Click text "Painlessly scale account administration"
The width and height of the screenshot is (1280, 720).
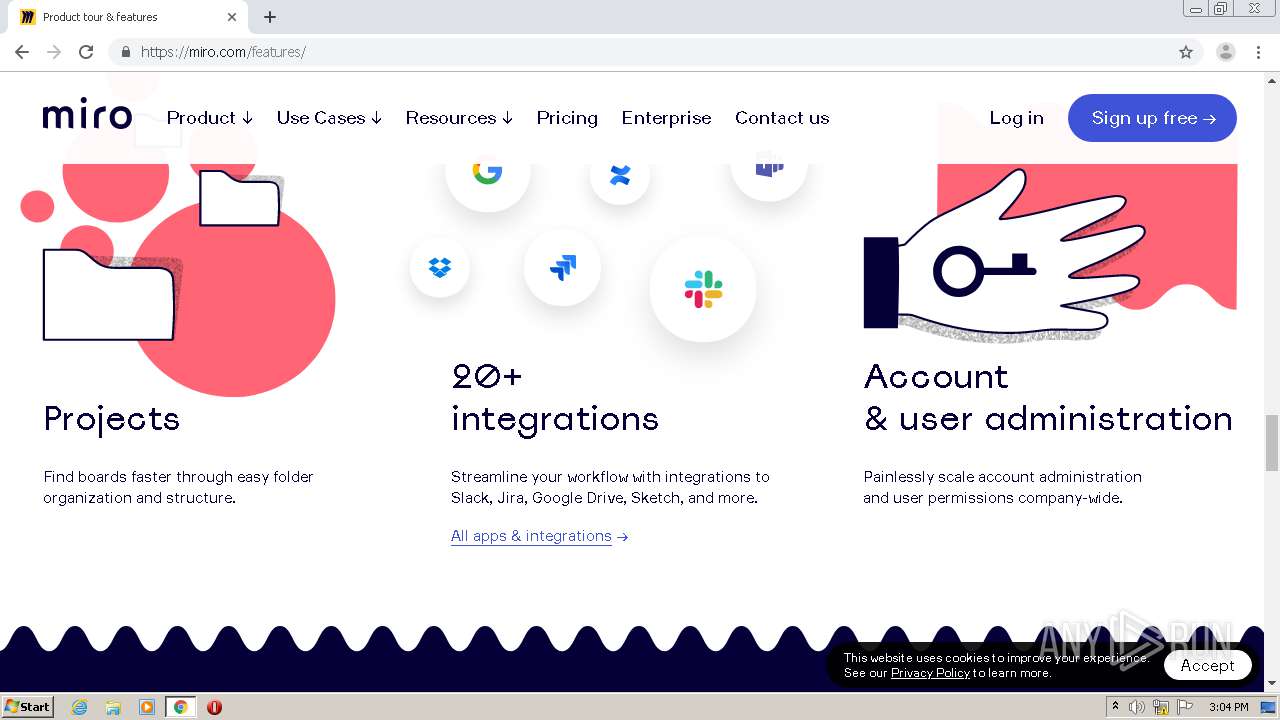click(1003, 477)
